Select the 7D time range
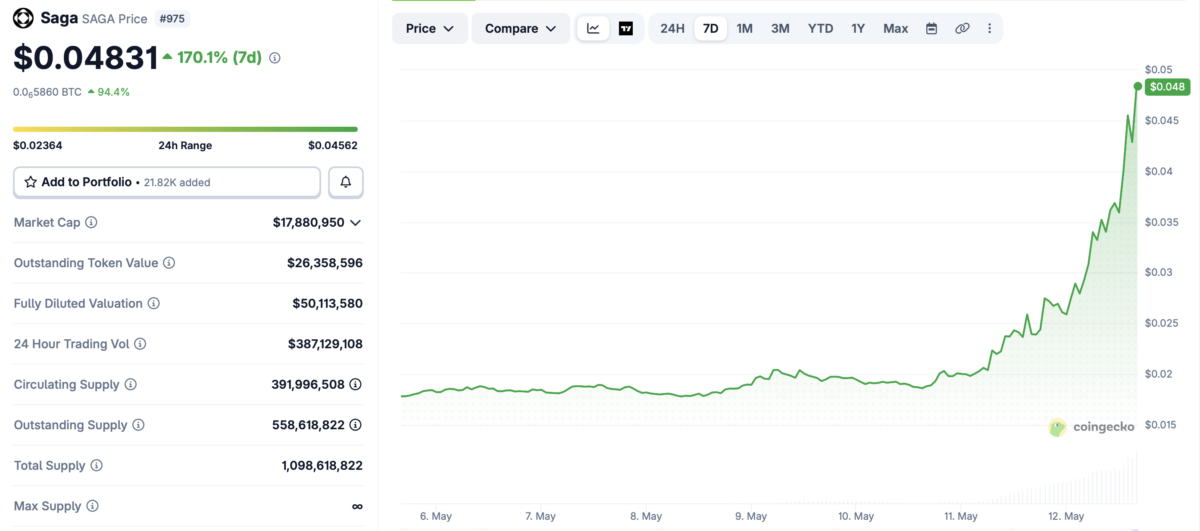 click(x=710, y=28)
